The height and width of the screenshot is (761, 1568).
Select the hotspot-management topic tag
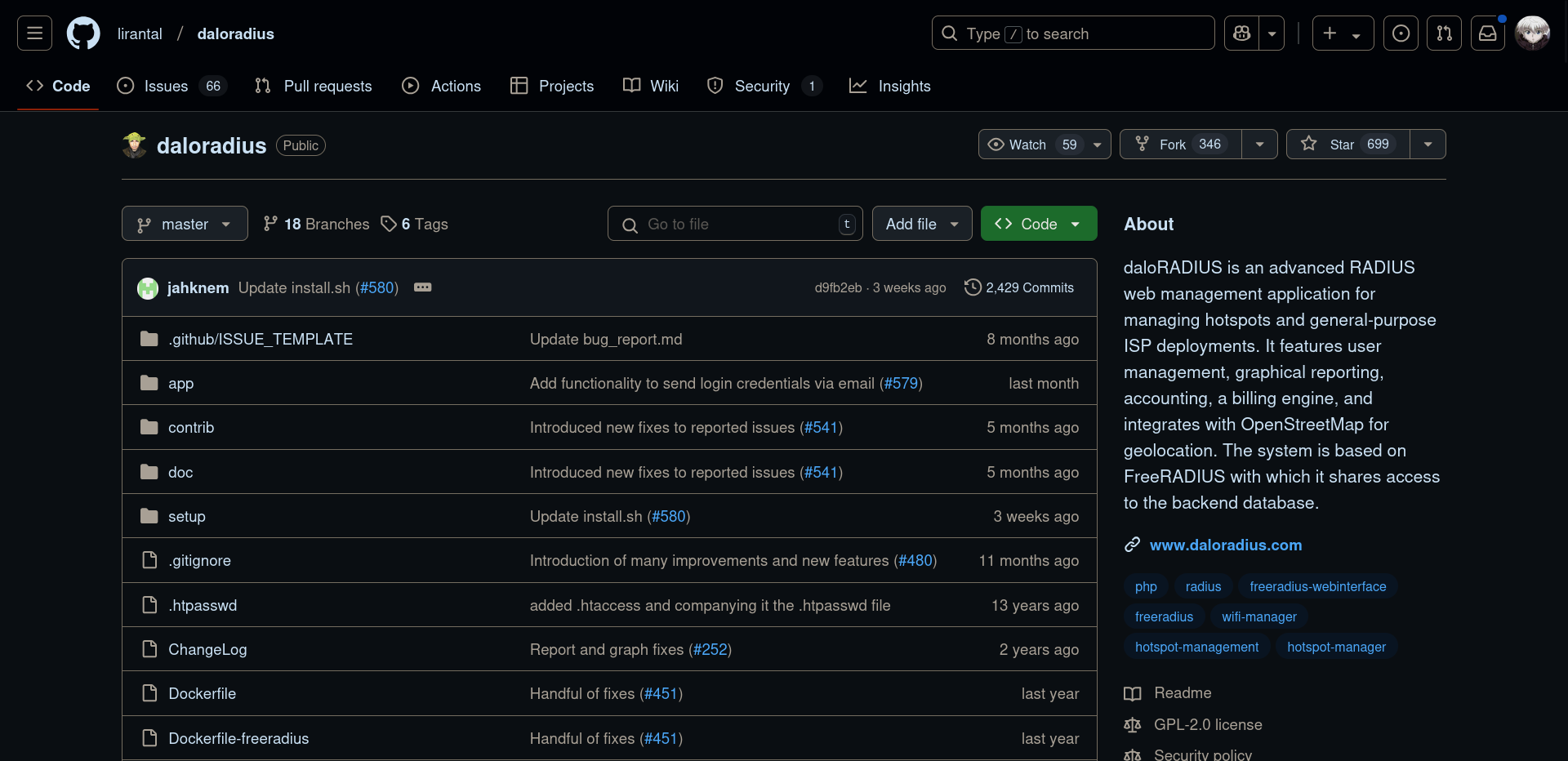tap(1196, 647)
